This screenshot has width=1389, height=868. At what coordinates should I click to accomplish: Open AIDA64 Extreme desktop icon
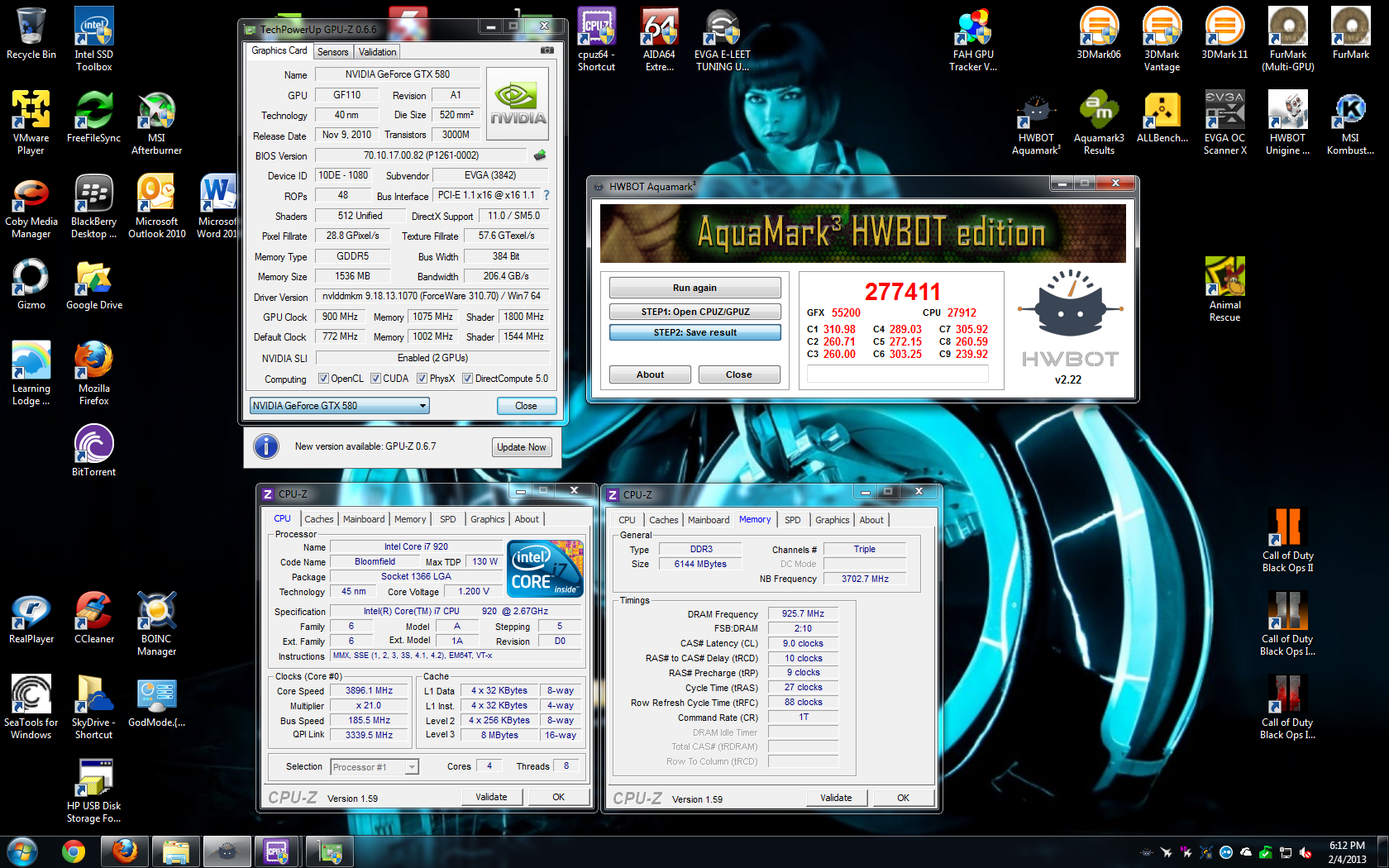pyautogui.click(x=659, y=38)
